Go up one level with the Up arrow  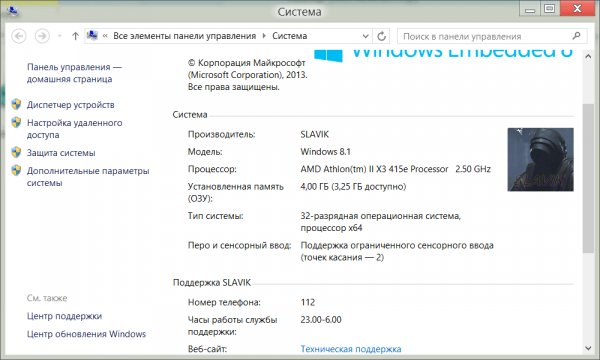coord(75,36)
